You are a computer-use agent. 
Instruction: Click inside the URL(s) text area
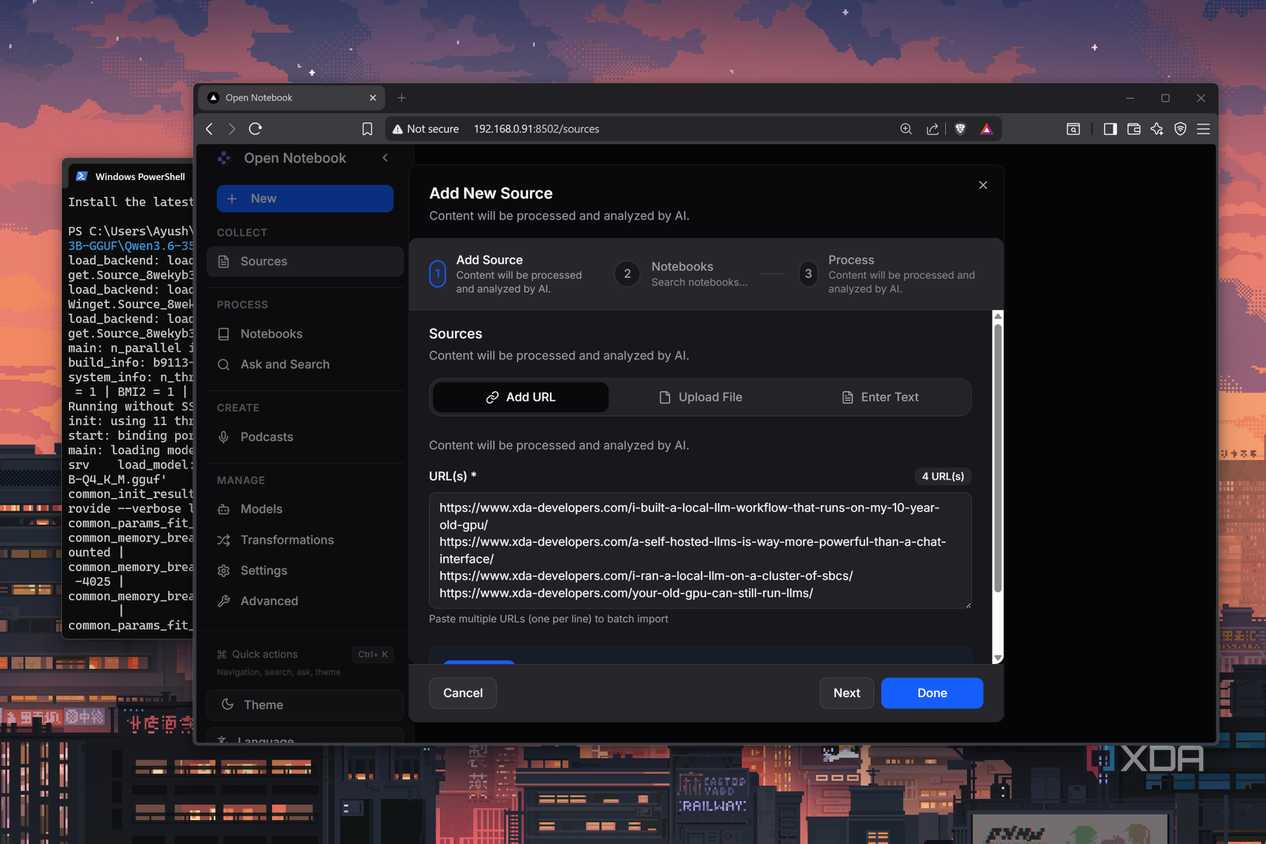click(x=700, y=550)
